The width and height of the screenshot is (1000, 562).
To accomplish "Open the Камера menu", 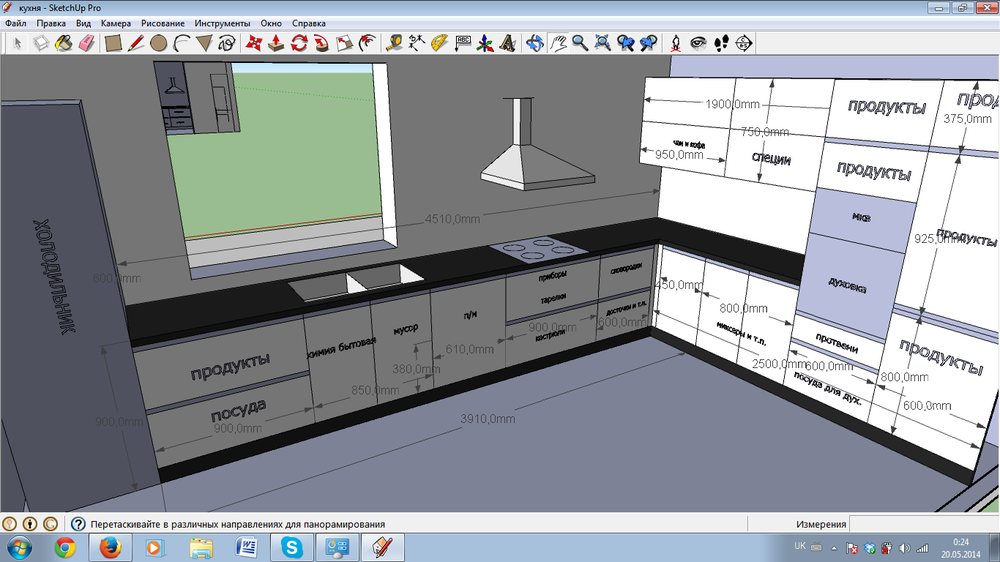I will tap(115, 22).
